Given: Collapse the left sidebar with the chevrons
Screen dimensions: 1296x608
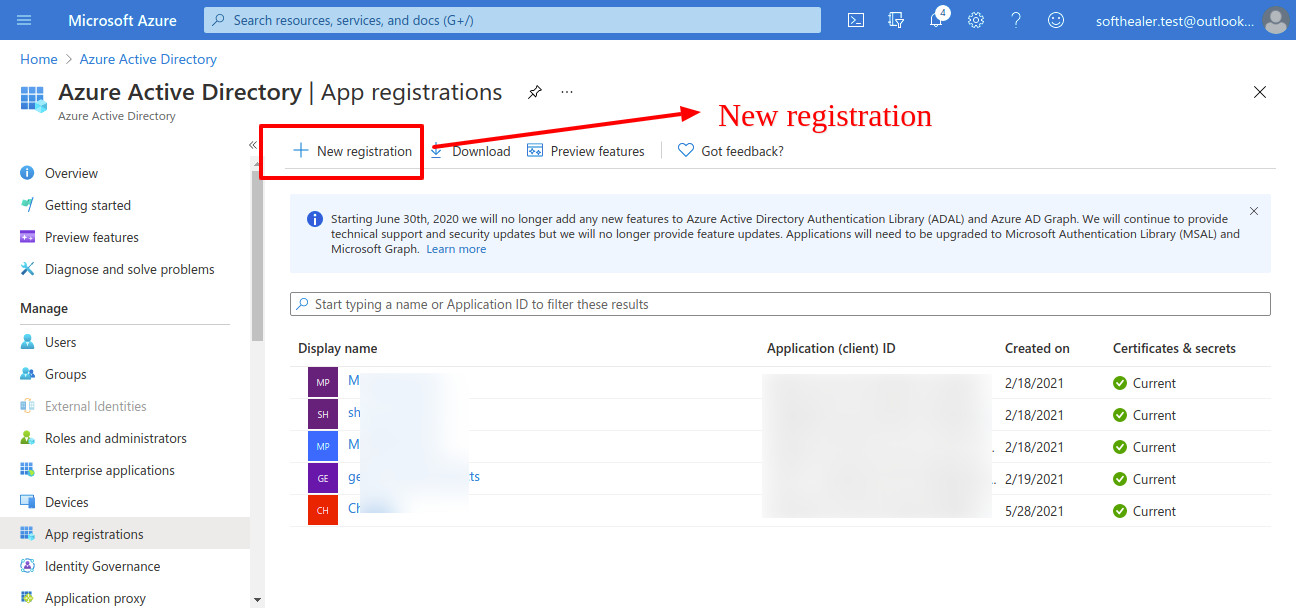Looking at the screenshot, I should point(253,145).
